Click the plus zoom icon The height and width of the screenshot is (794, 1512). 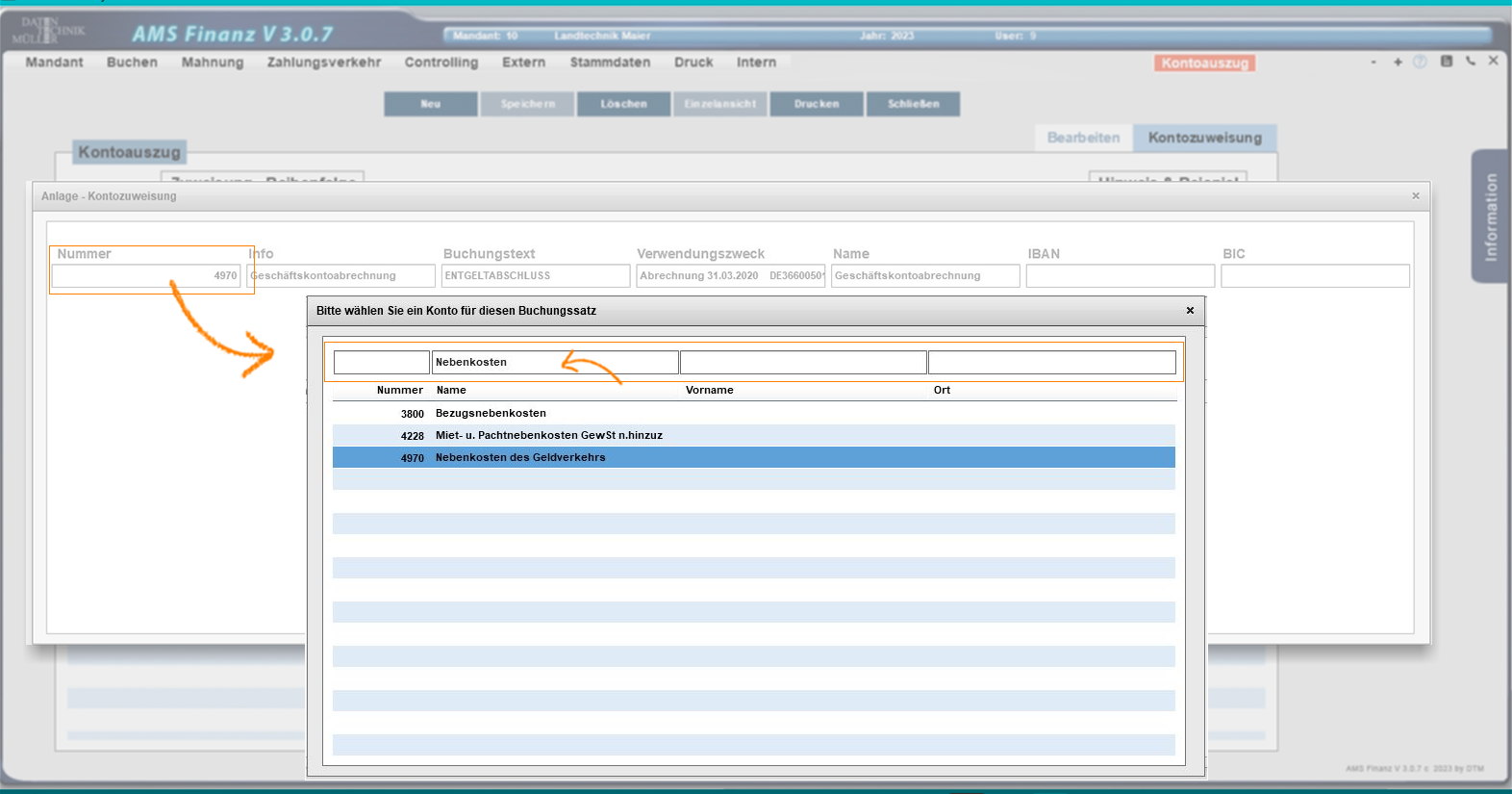(1398, 62)
